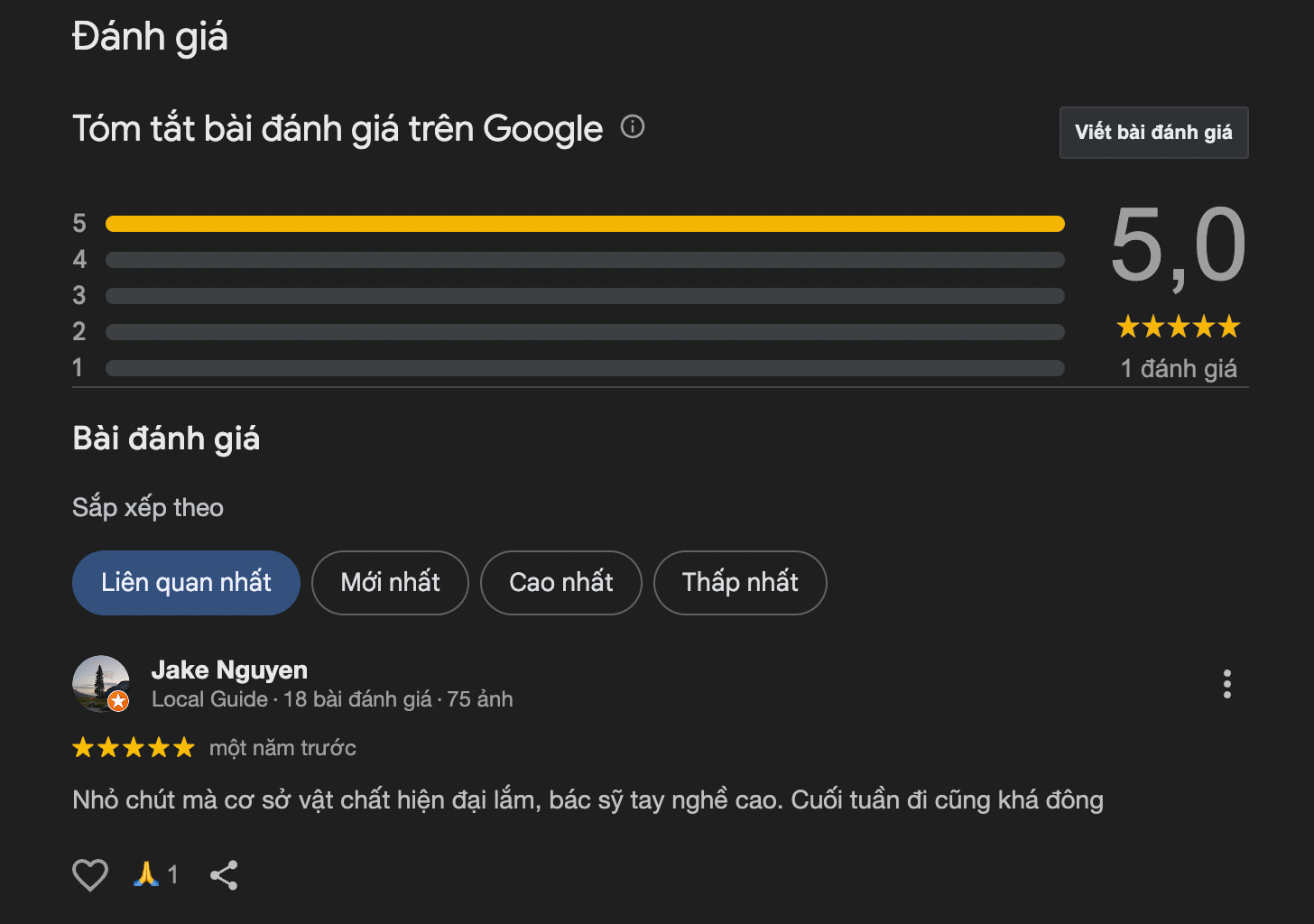This screenshot has height=924, width=1314.
Task: Click the reviewer name Jake Nguyen
Action: point(229,670)
